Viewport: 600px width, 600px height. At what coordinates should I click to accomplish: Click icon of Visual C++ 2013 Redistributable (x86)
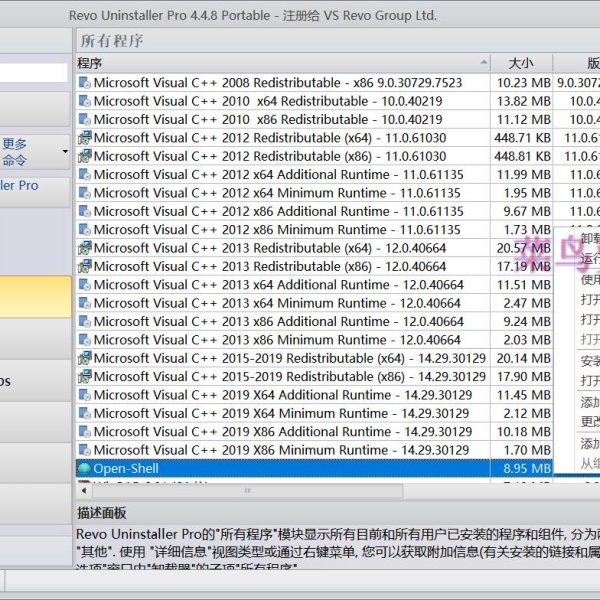(x=85, y=266)
